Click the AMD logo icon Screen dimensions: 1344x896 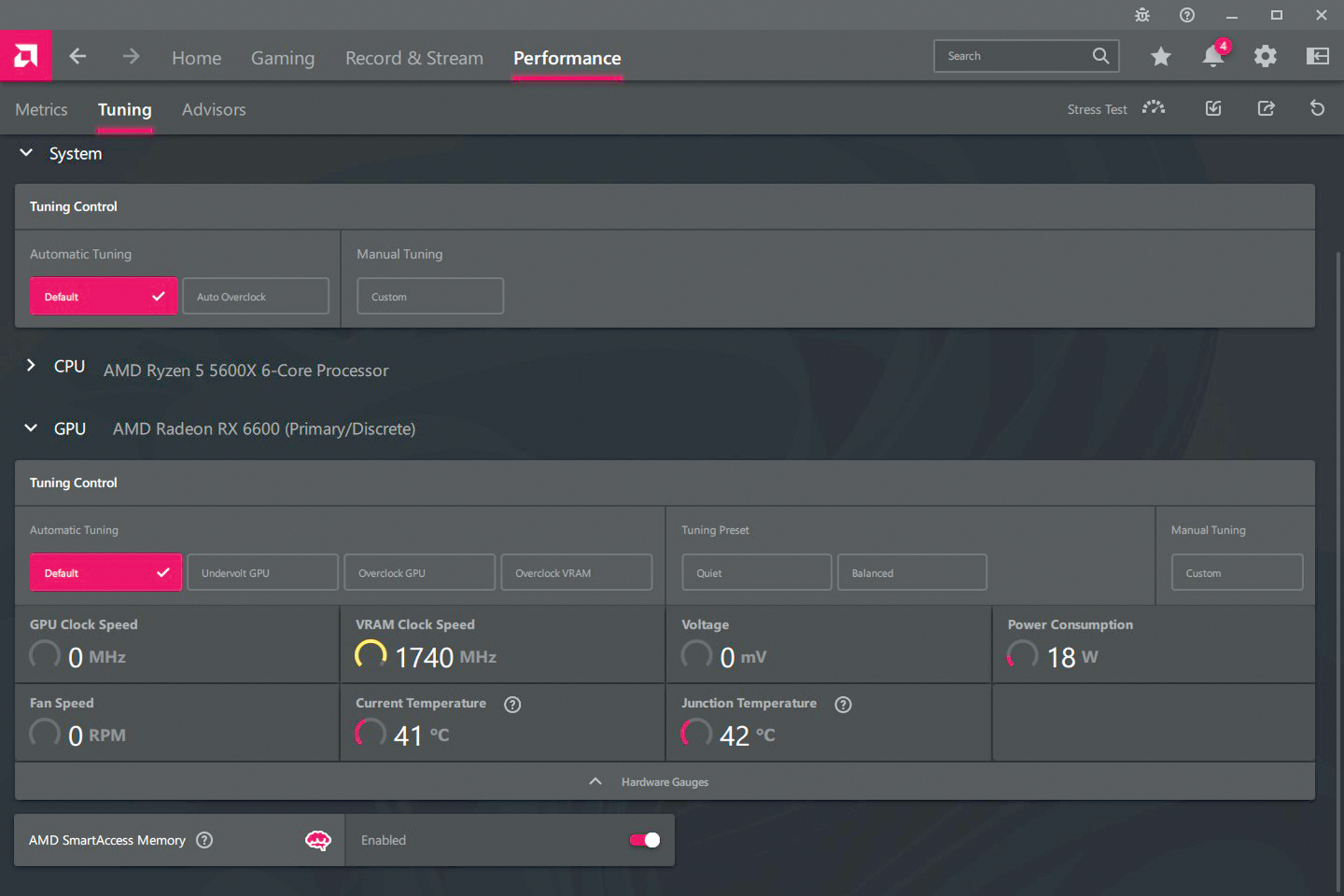pos(26,56)
